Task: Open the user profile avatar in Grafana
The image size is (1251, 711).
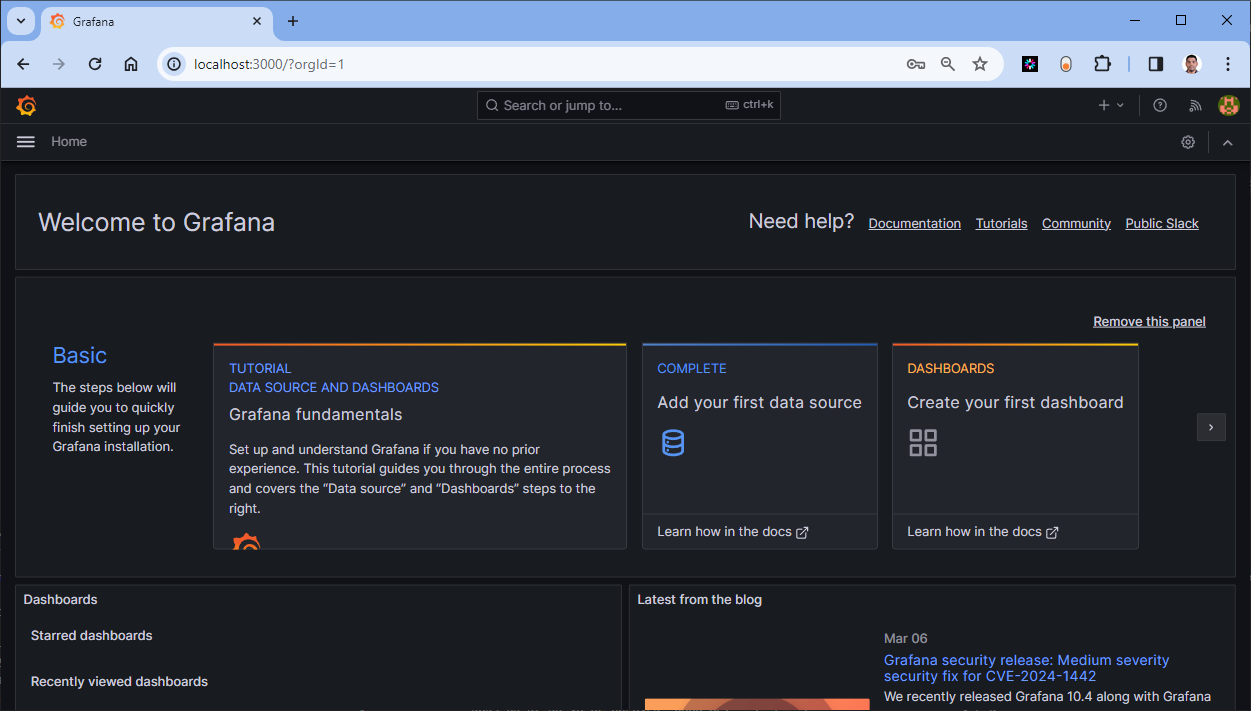Action: (1229, 105)
